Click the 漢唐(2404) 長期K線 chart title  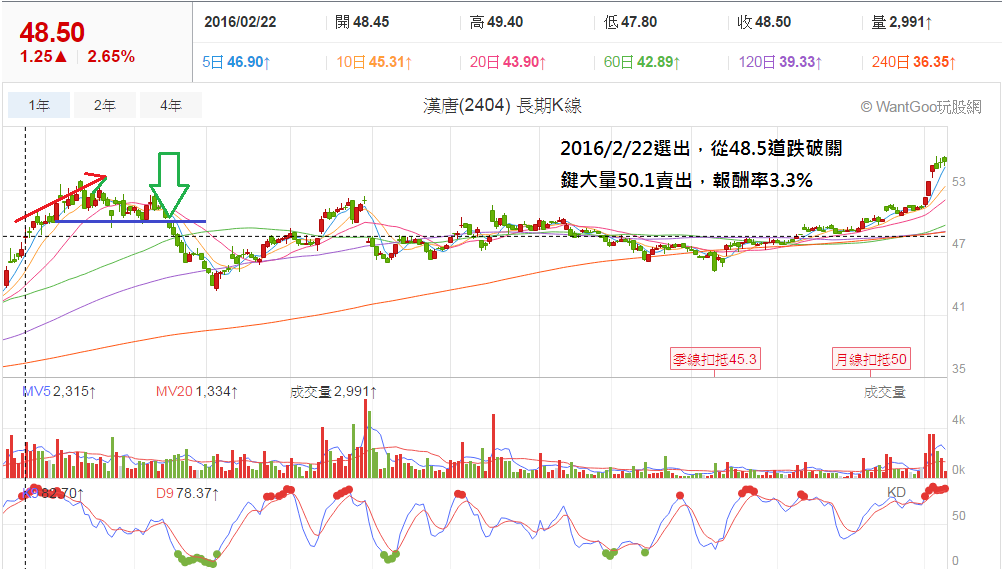(x=502, y=106)
